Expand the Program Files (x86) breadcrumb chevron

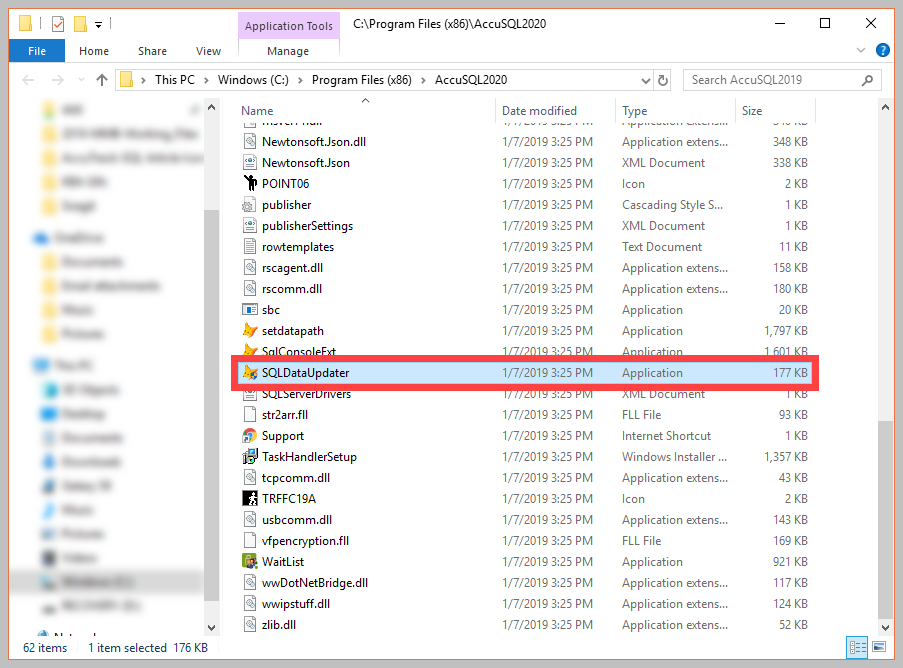coord(423,81)
